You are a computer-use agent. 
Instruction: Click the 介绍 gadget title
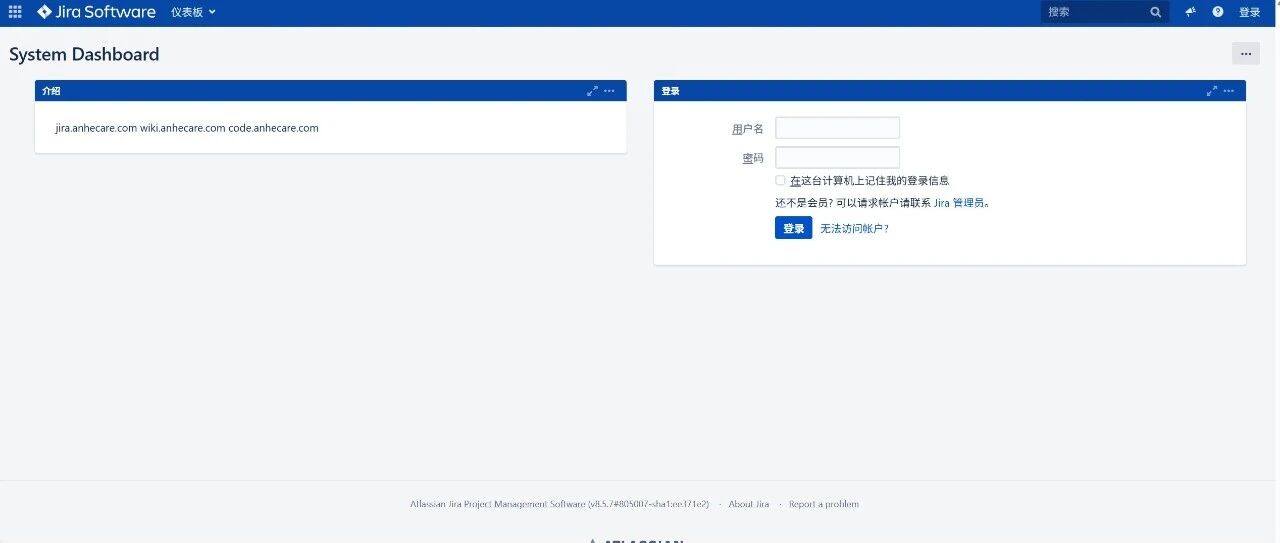point(51,91)
